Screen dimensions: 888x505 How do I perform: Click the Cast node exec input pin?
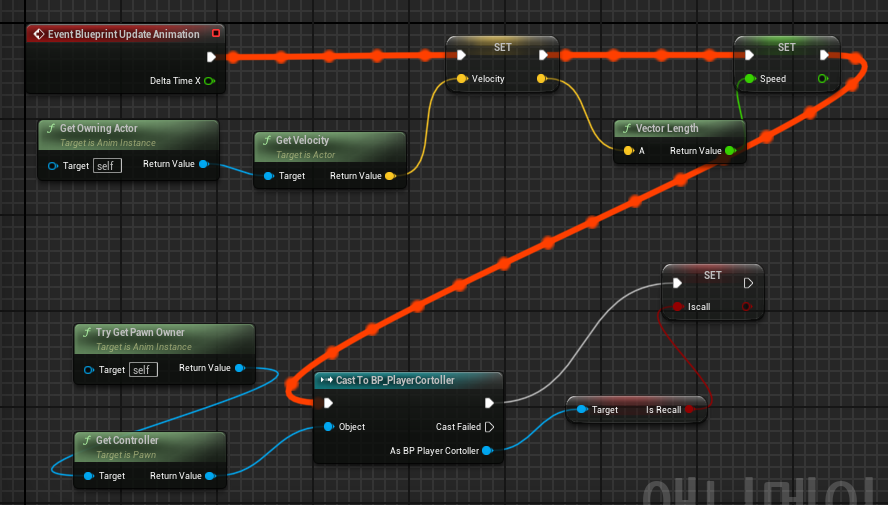click(328, 403)
